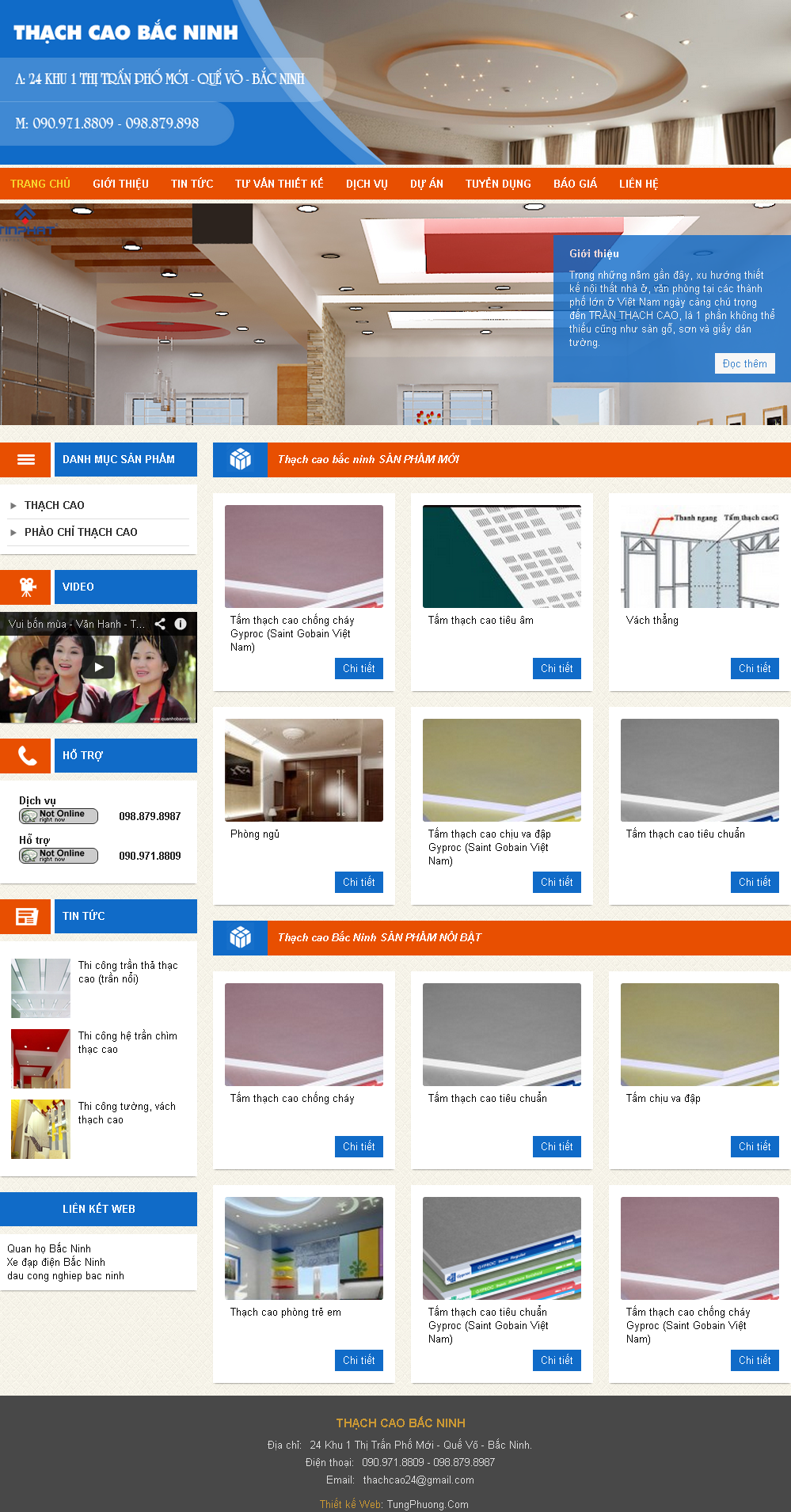Expand the Phào Chỉ Thạch Cao category
Viewport: 791px width, 1512px height.
pyautogui.click(x=81, y=532)
